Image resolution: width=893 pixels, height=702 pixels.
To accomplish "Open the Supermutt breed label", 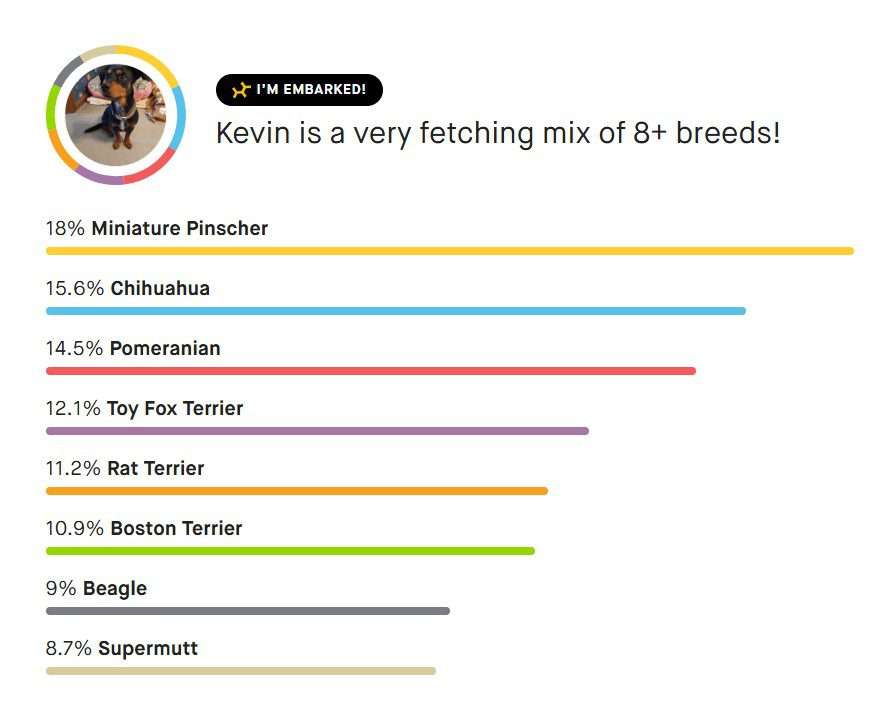I will 148,648.
